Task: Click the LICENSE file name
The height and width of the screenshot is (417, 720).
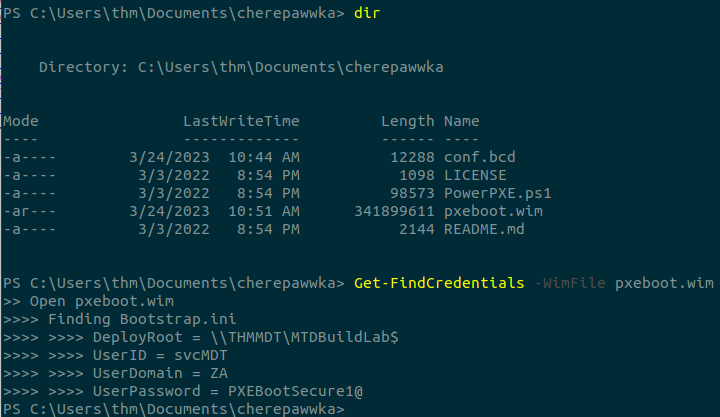Action: tap(473, 175)
